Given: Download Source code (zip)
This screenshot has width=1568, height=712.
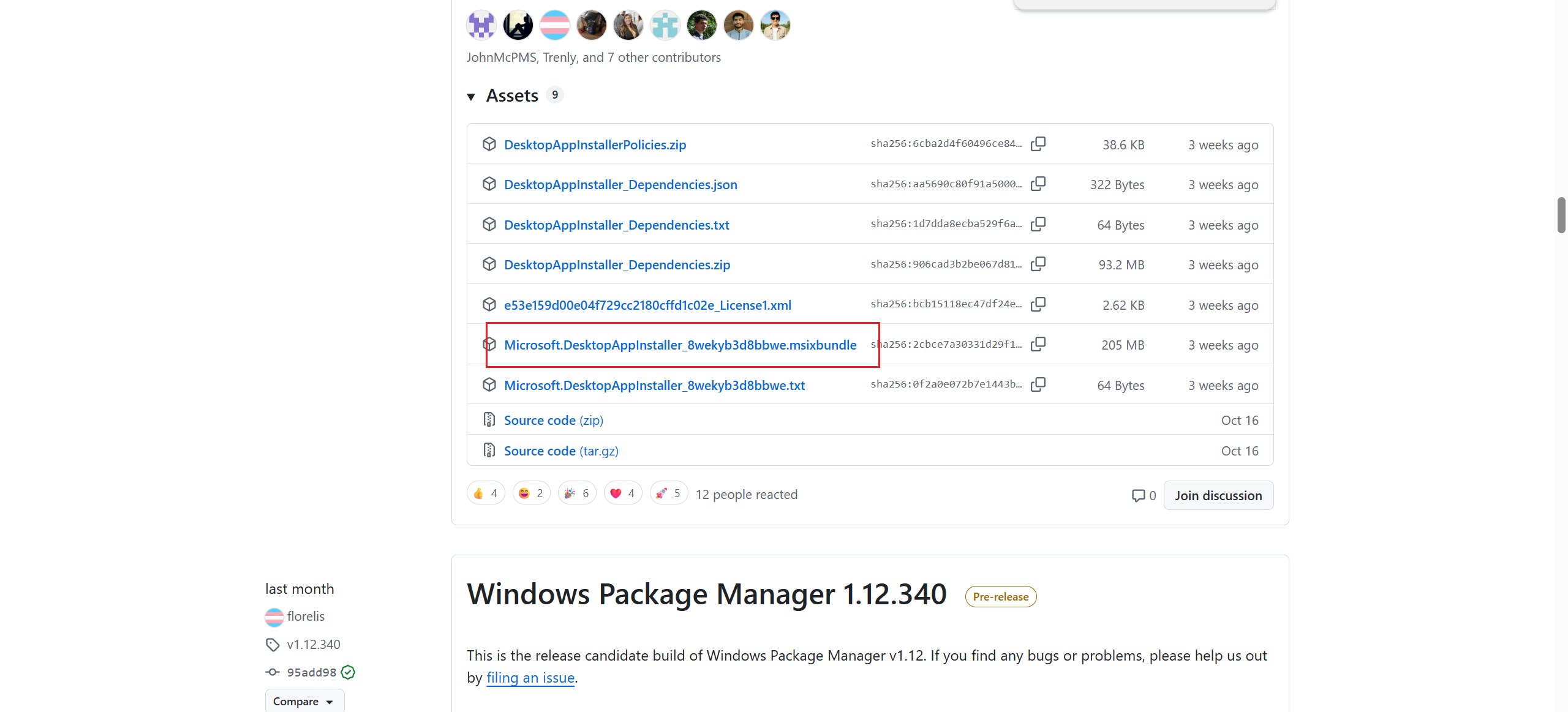Looking at the screenshot, I should [553, 421].
